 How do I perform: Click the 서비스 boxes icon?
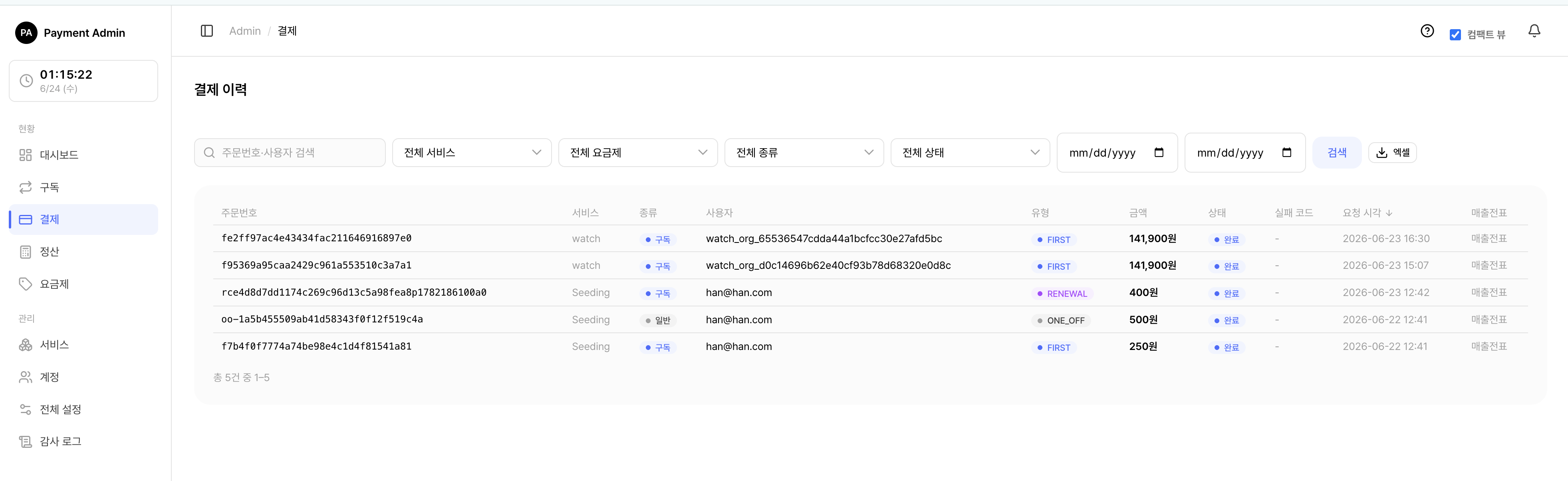[26, 345]
